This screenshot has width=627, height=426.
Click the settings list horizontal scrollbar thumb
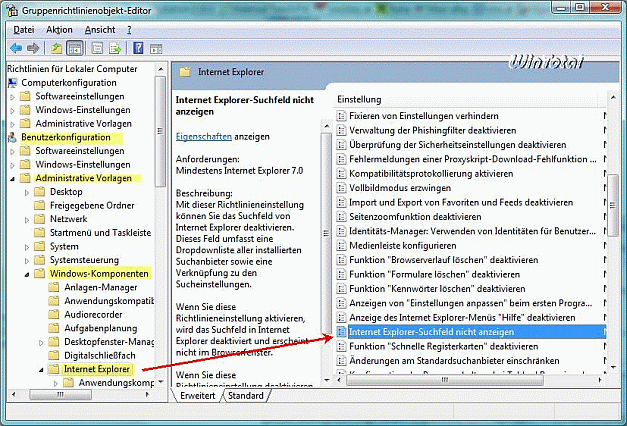(444, 380)
